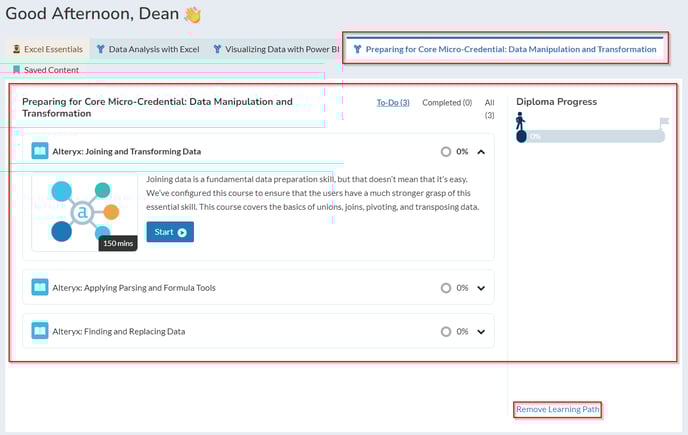Toggle completion circle for Finding and Replacing Data
The height and width of the screenshot is (435, 688).
[x=446, y=331]
